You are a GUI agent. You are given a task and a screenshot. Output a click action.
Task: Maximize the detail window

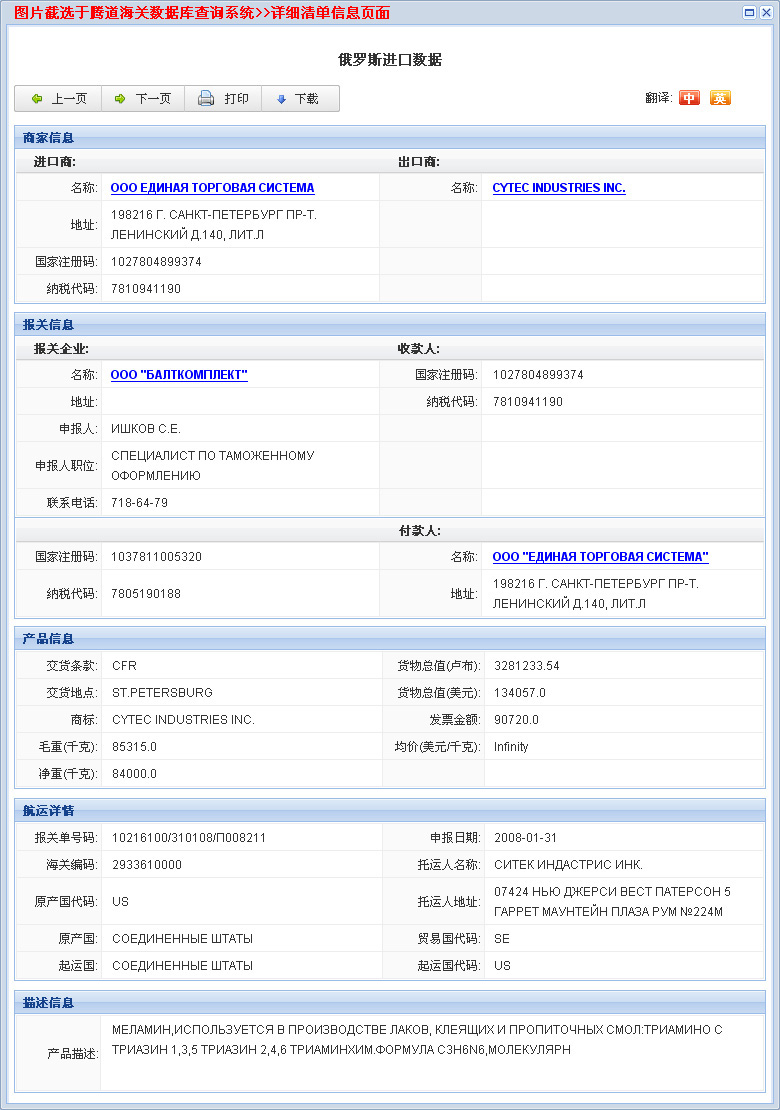[x=750, y=12]
